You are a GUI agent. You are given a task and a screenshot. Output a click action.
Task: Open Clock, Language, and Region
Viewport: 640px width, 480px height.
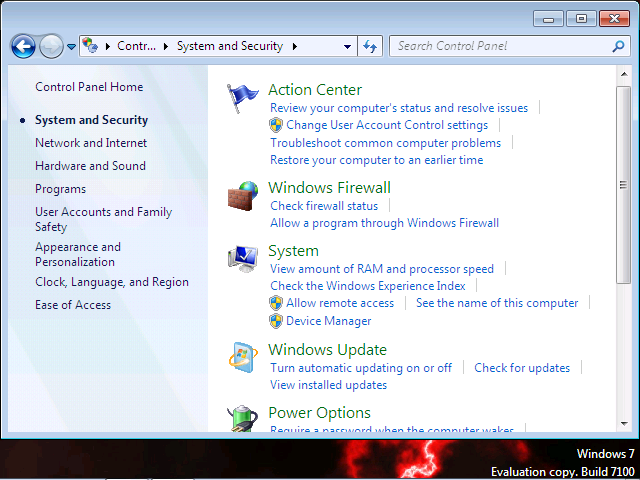coord(112,282)
